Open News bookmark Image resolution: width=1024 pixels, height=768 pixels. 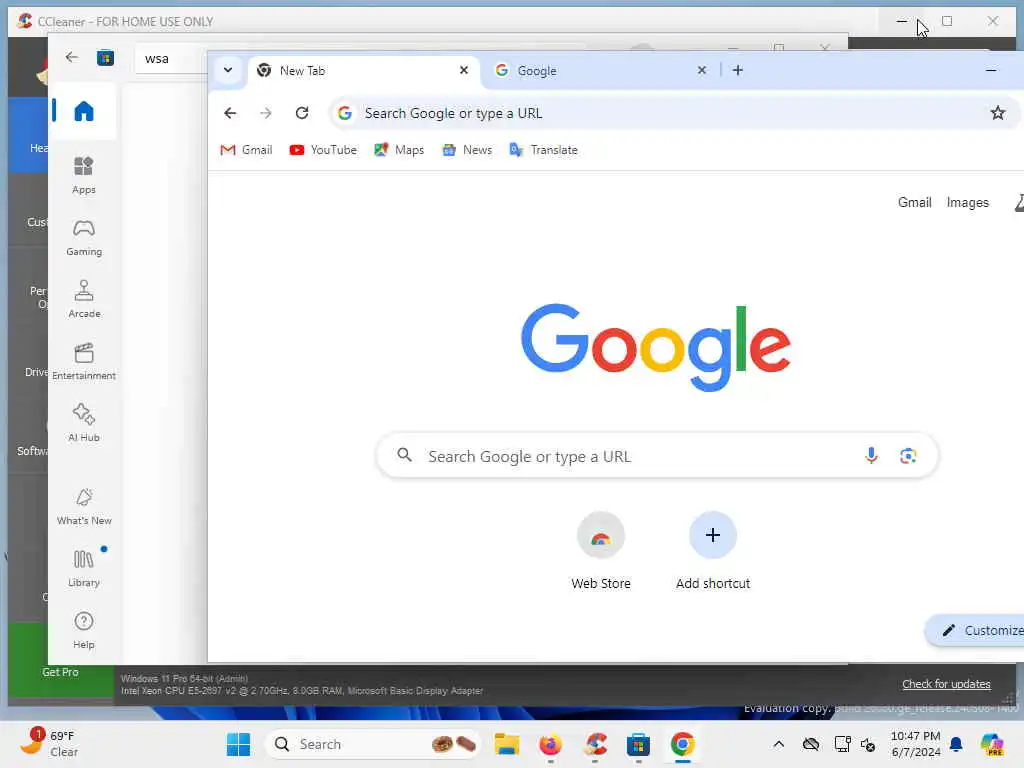[x=467, y=150]
